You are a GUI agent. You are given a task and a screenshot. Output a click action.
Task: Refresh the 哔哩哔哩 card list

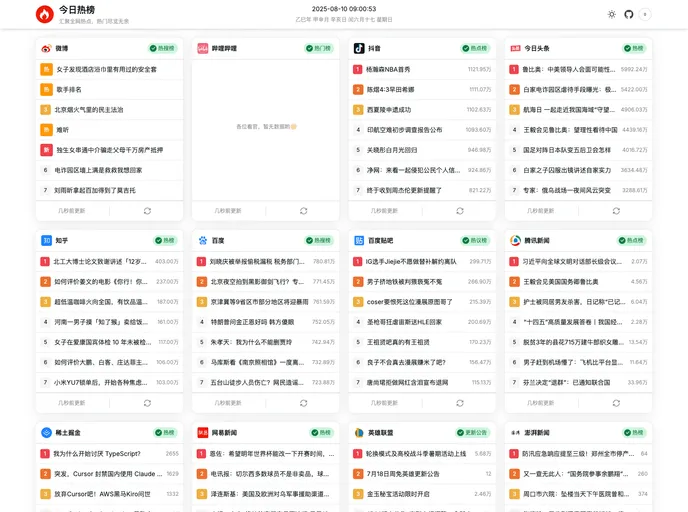[x=304, y=211]
